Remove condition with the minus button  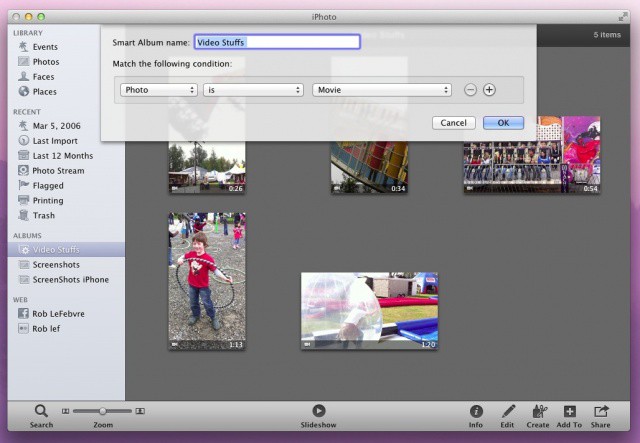click(471, 90)
